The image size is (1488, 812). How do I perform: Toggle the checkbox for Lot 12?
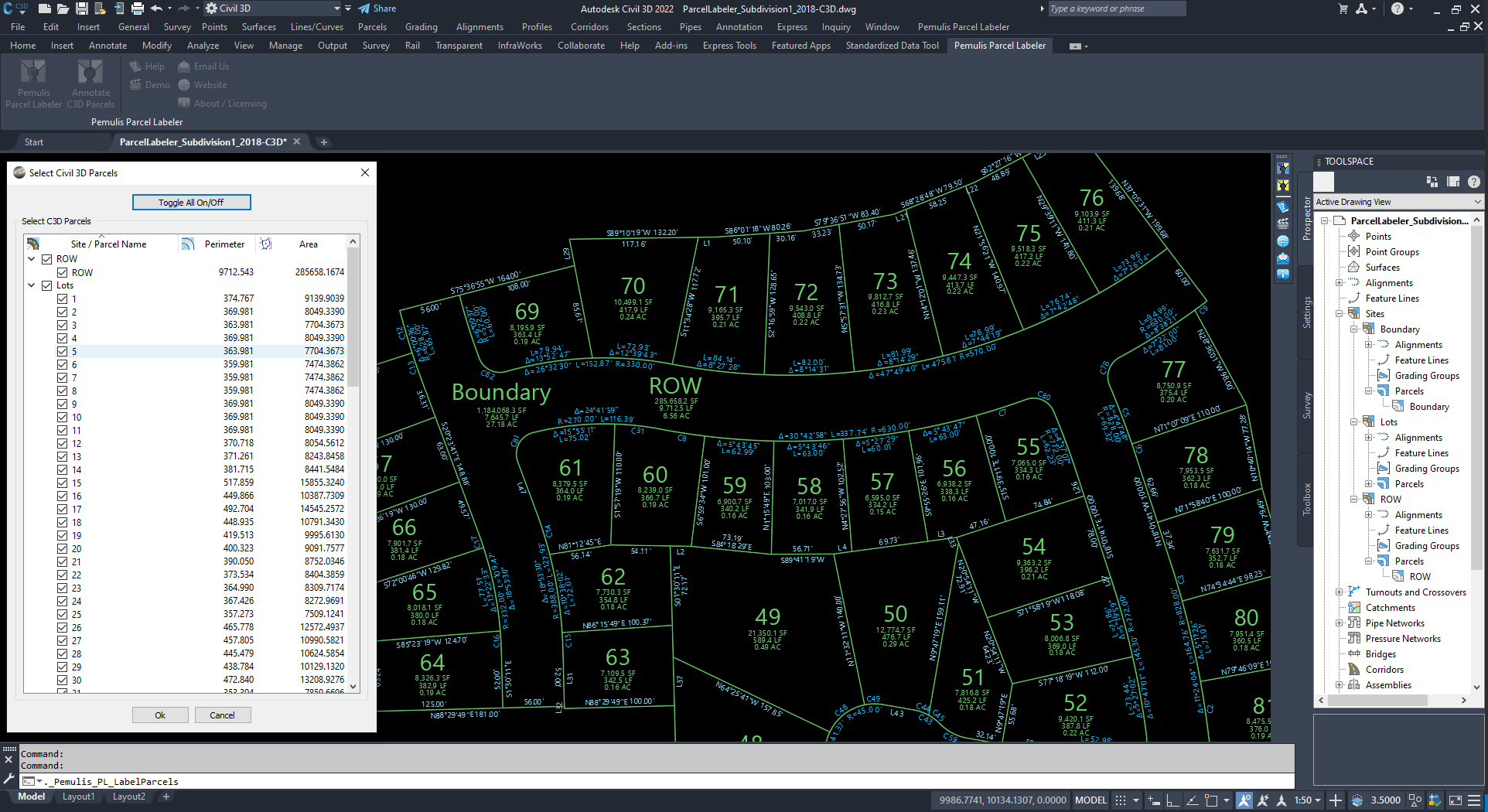pos(62,443)
